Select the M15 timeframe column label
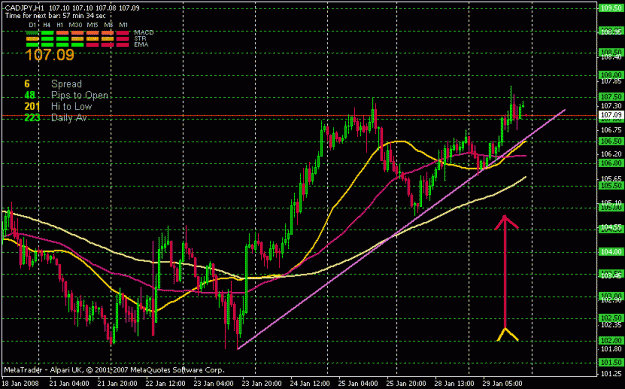 (x=92, y=25)
